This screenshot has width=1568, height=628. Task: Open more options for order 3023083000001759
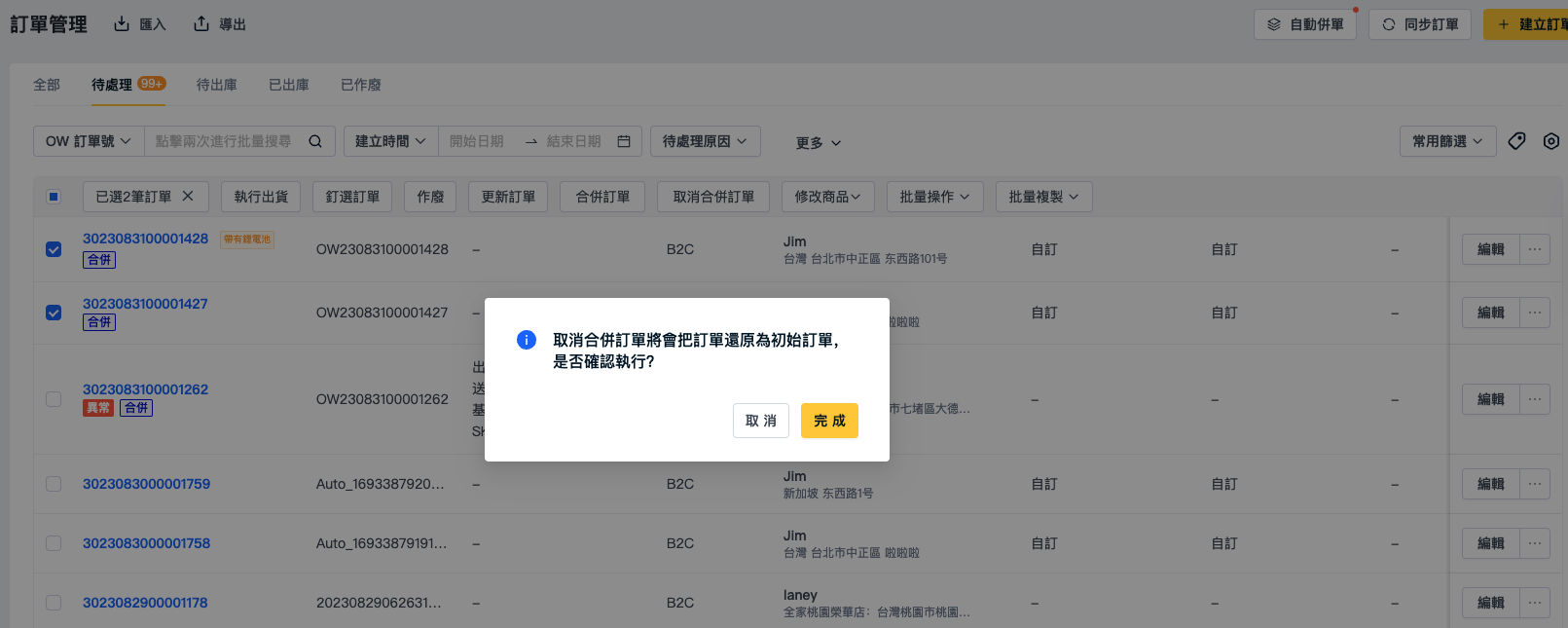[x=1535, y=484]
